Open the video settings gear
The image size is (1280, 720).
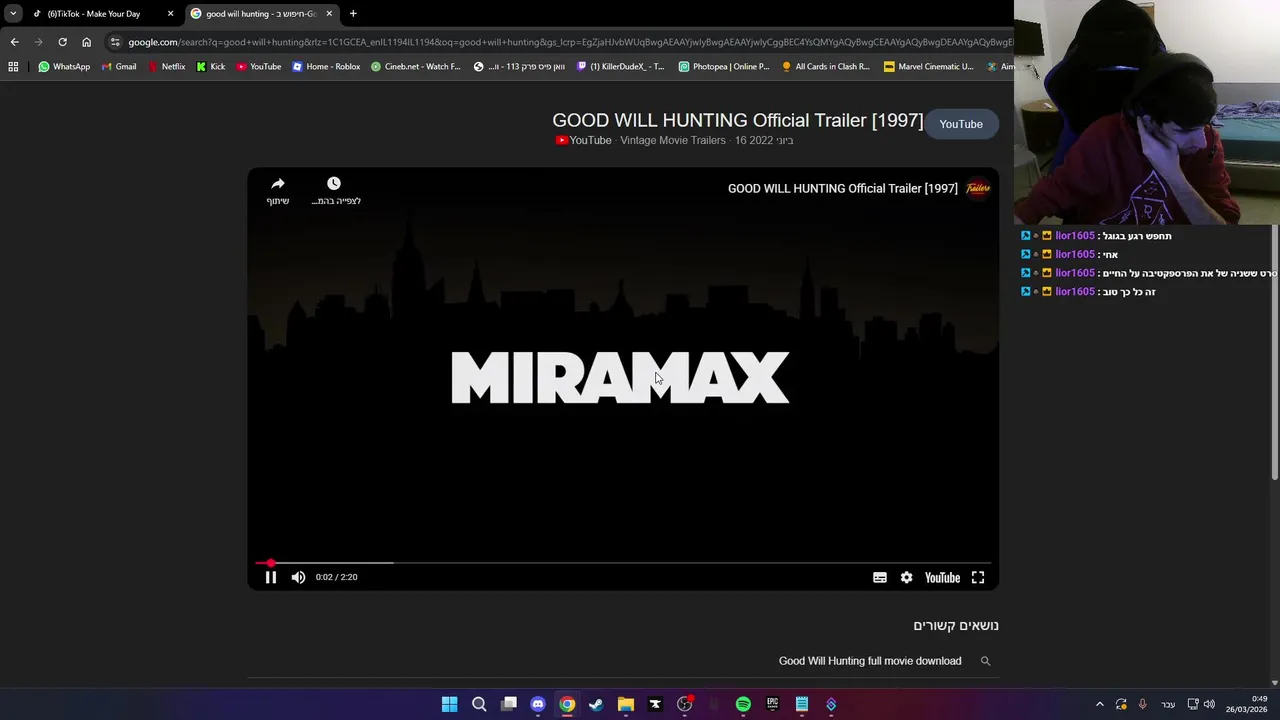tap(906, 577)
